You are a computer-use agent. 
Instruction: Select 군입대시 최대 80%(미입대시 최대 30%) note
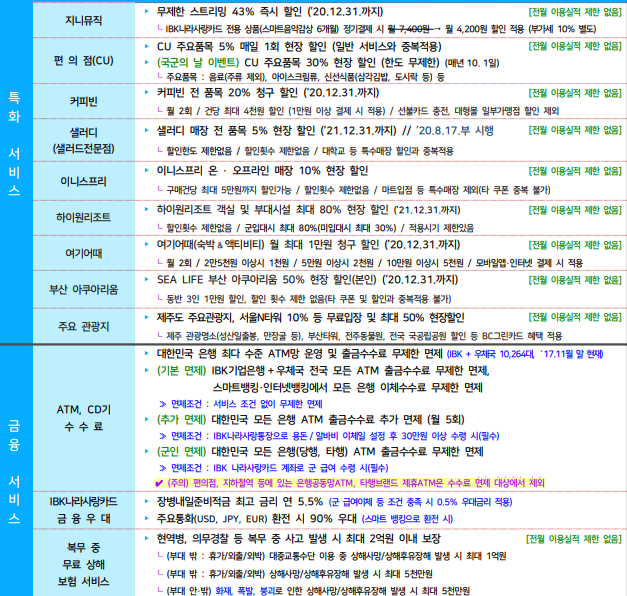coord(320,228)
